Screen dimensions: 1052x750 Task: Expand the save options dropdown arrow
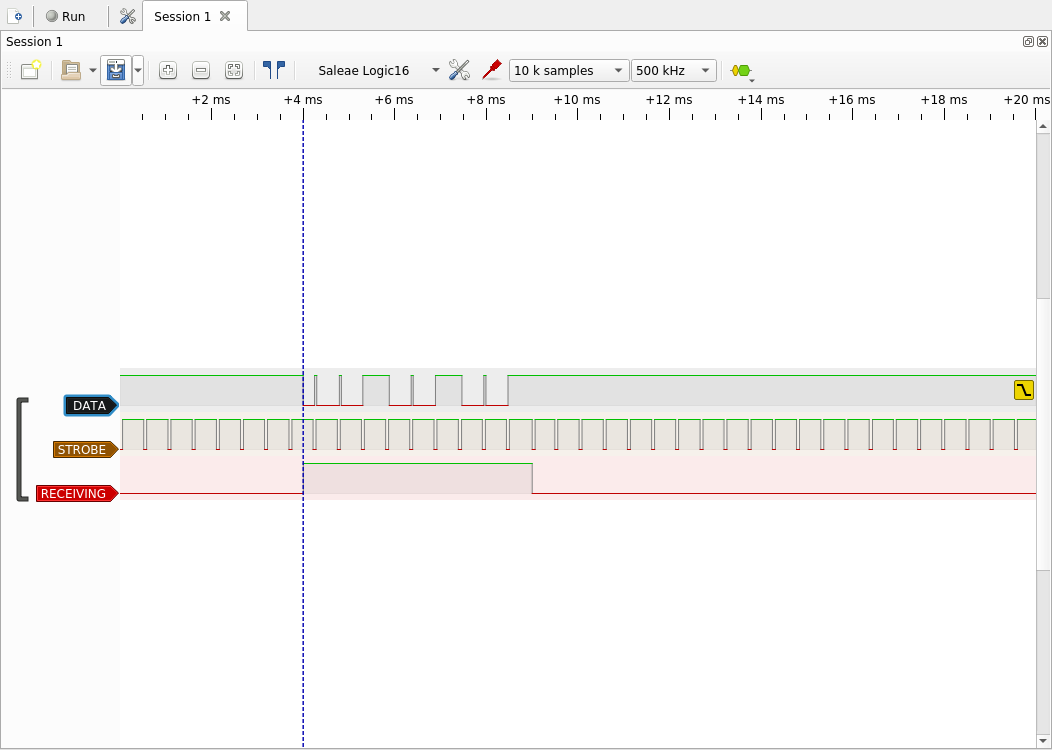pos(138,71)
